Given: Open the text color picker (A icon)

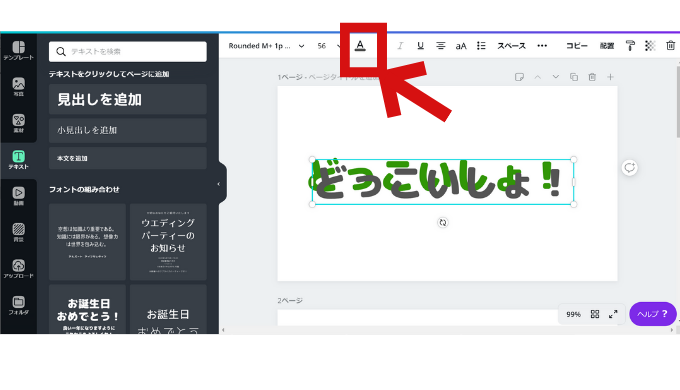Looking at the screenshot, I should pyautogui.click(x=360, y=46).
